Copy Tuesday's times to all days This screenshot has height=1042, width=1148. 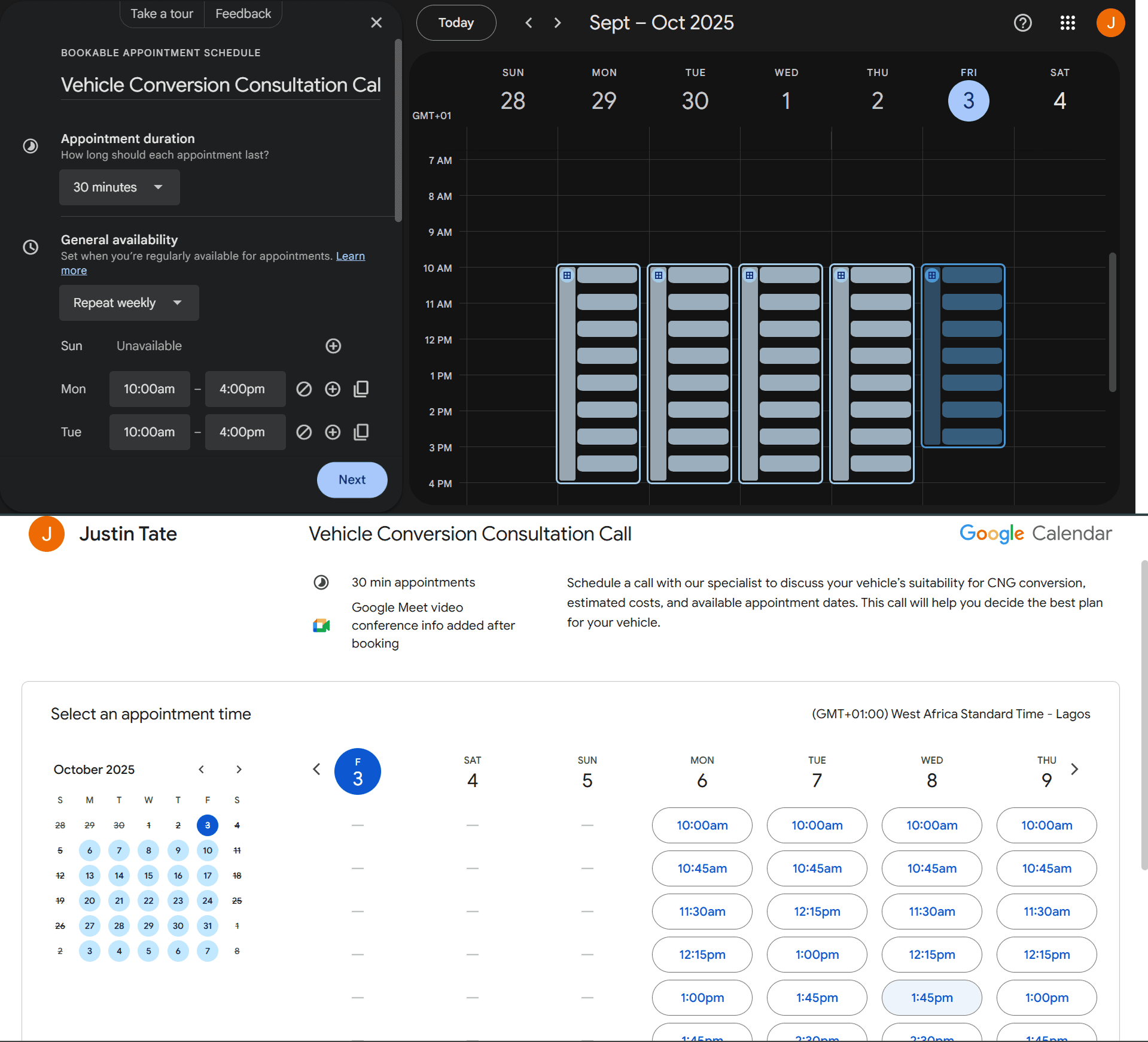pos(361,432)
